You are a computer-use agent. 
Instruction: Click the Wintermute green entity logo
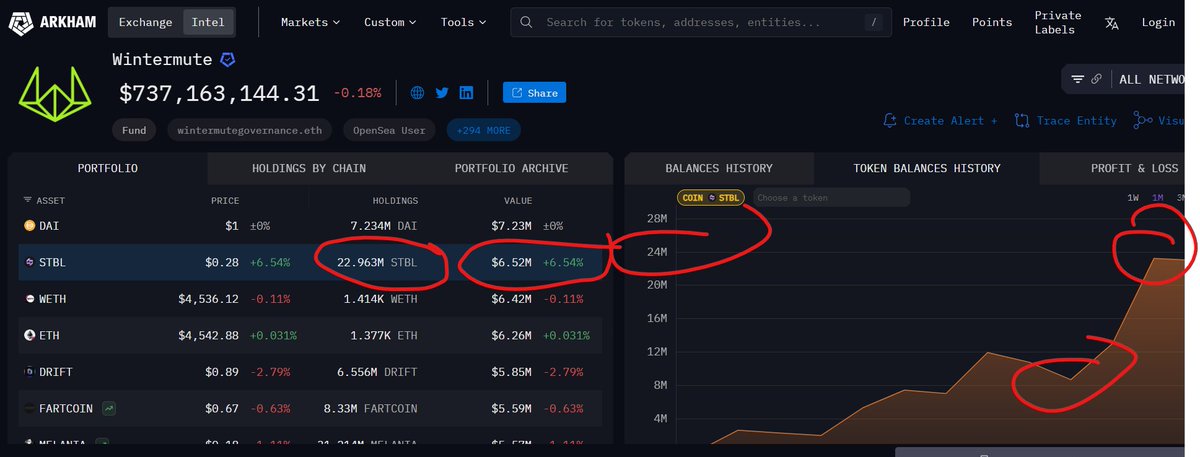(x=57, y=95)
